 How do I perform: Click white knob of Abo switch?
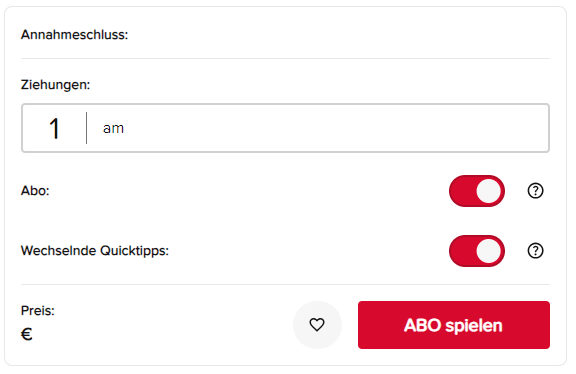[x=489, y=191]
